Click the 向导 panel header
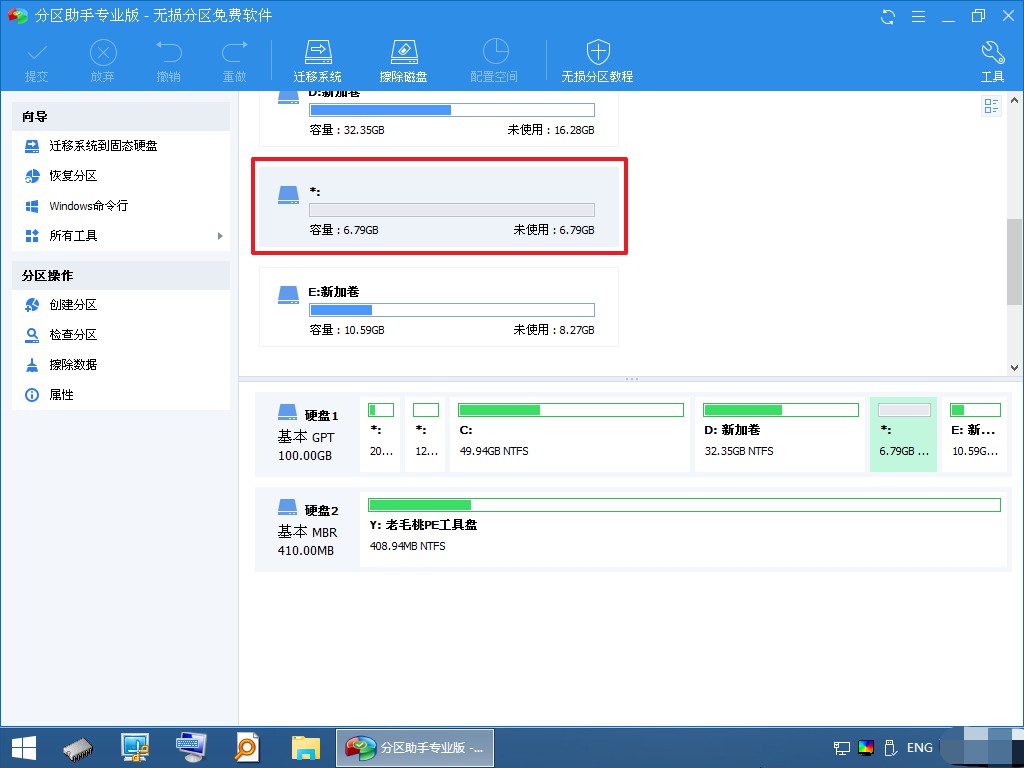 pos(121,116)
